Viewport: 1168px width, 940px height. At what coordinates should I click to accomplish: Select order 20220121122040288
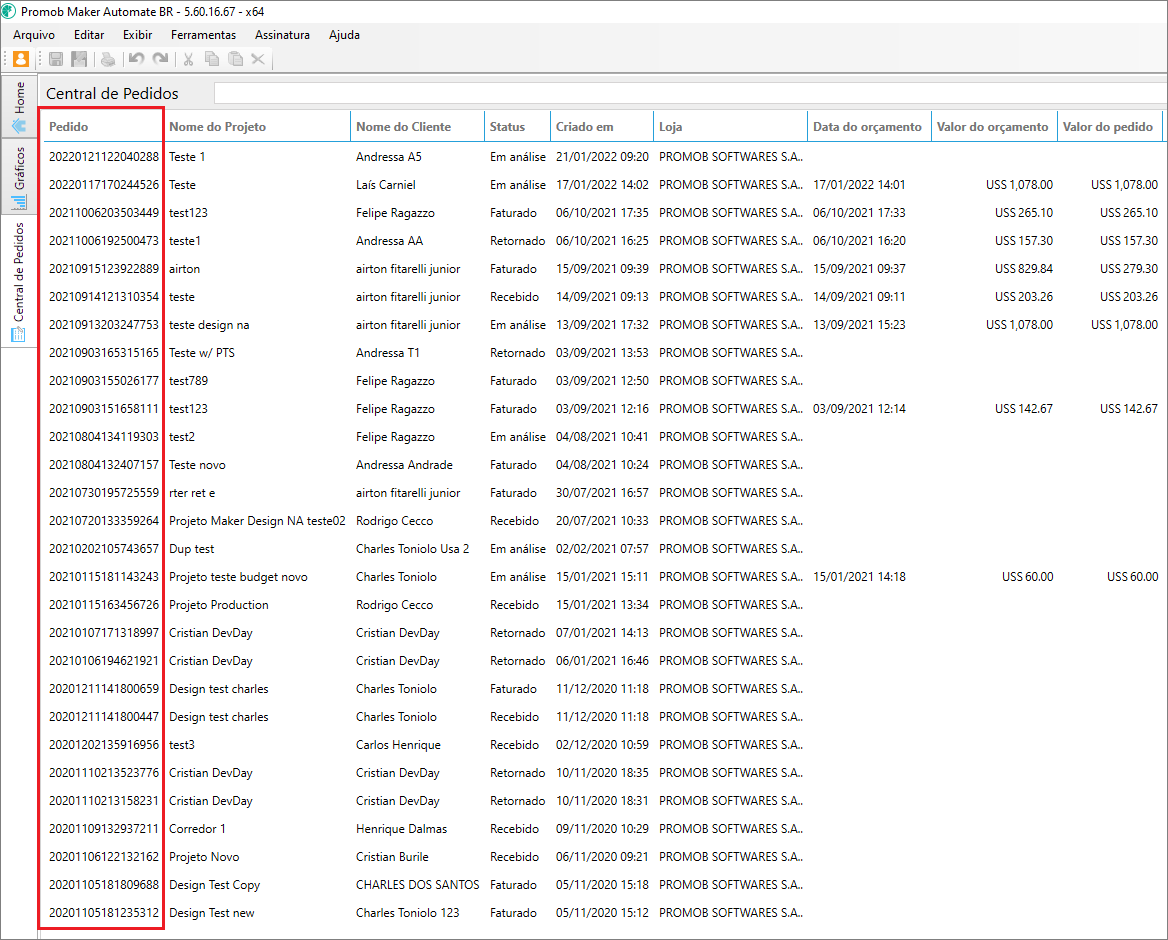pyautogui.click(x=104, y=156)
